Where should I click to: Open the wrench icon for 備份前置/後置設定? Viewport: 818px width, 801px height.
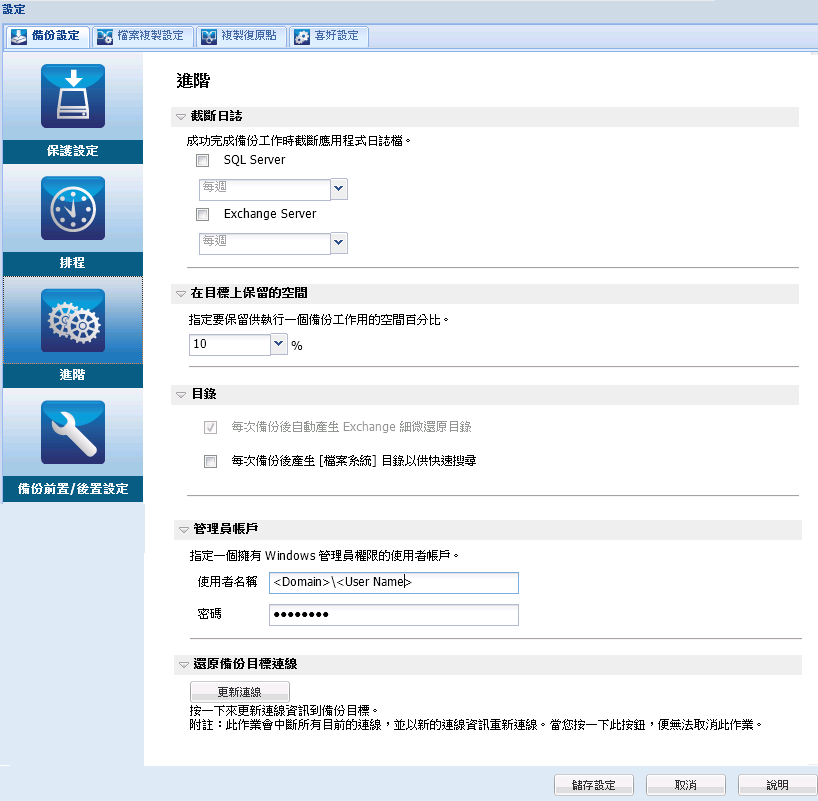(x=73, y=432)
